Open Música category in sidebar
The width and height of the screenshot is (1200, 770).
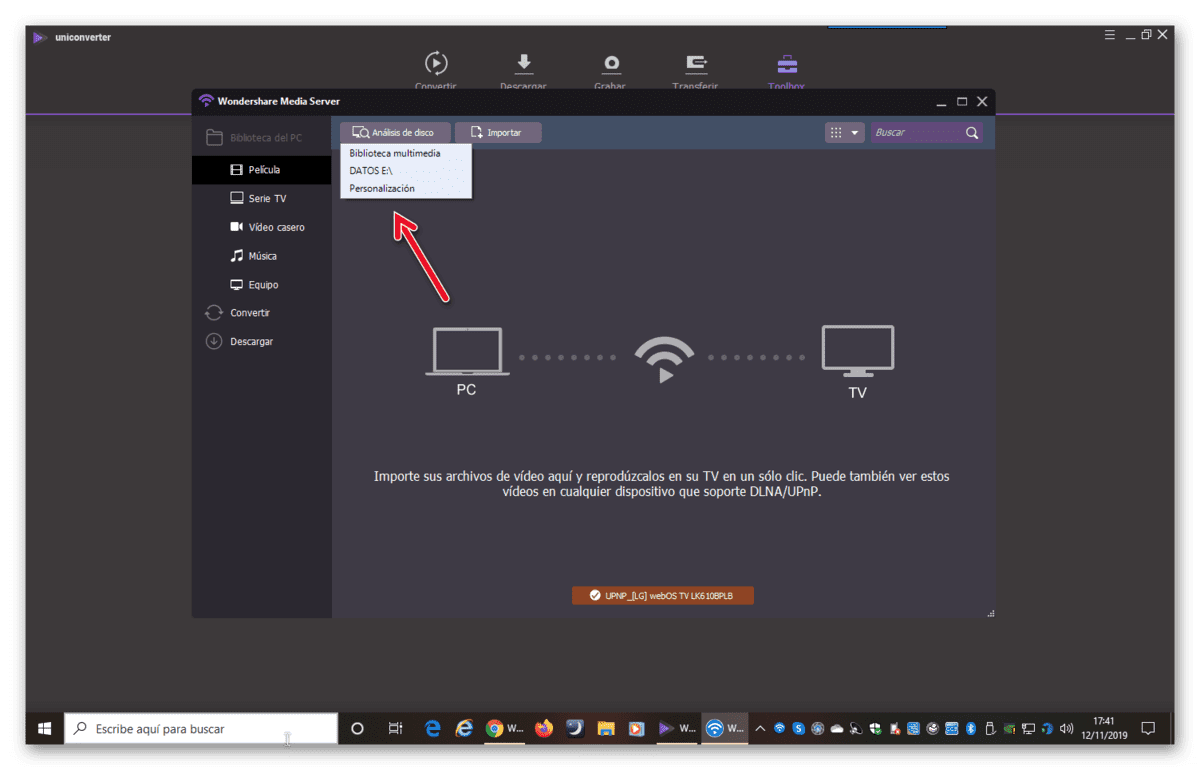pyautogui.click(x=261, y=256)
